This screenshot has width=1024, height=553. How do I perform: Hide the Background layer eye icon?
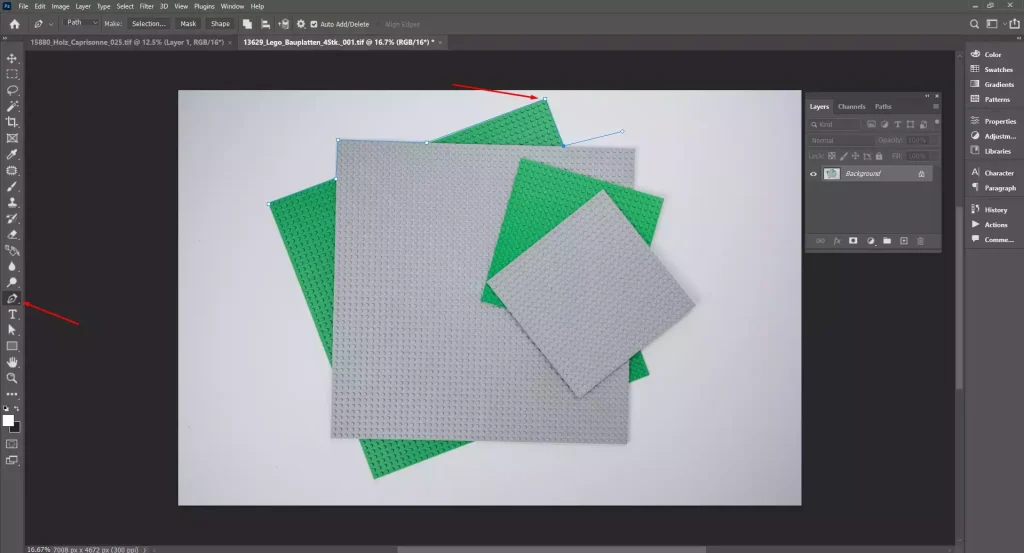(814, 174)
